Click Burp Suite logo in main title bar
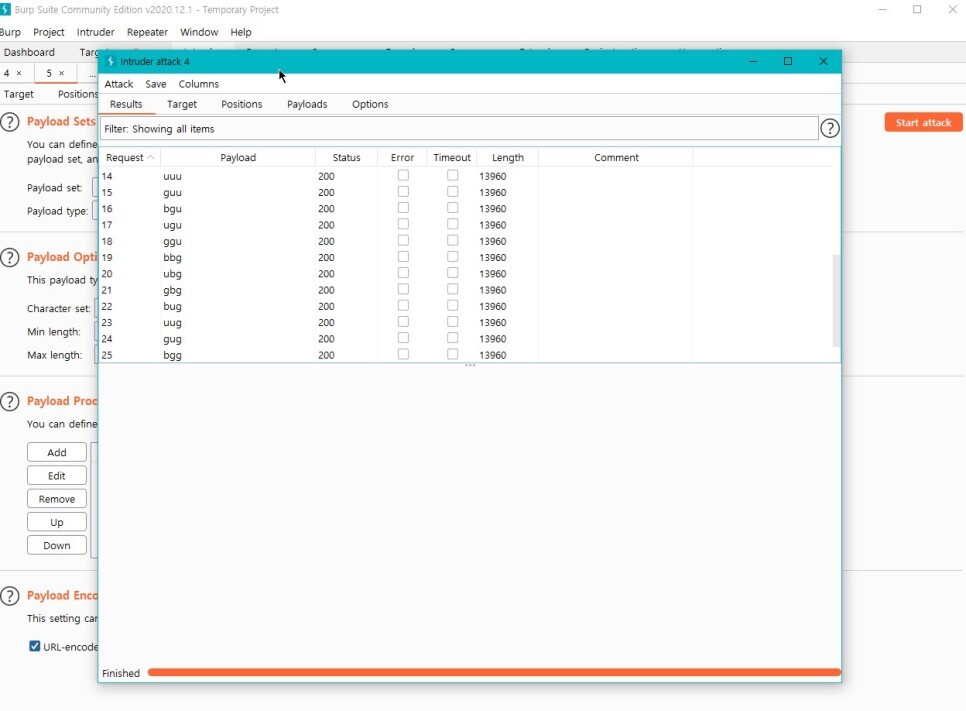 (5, 9)
